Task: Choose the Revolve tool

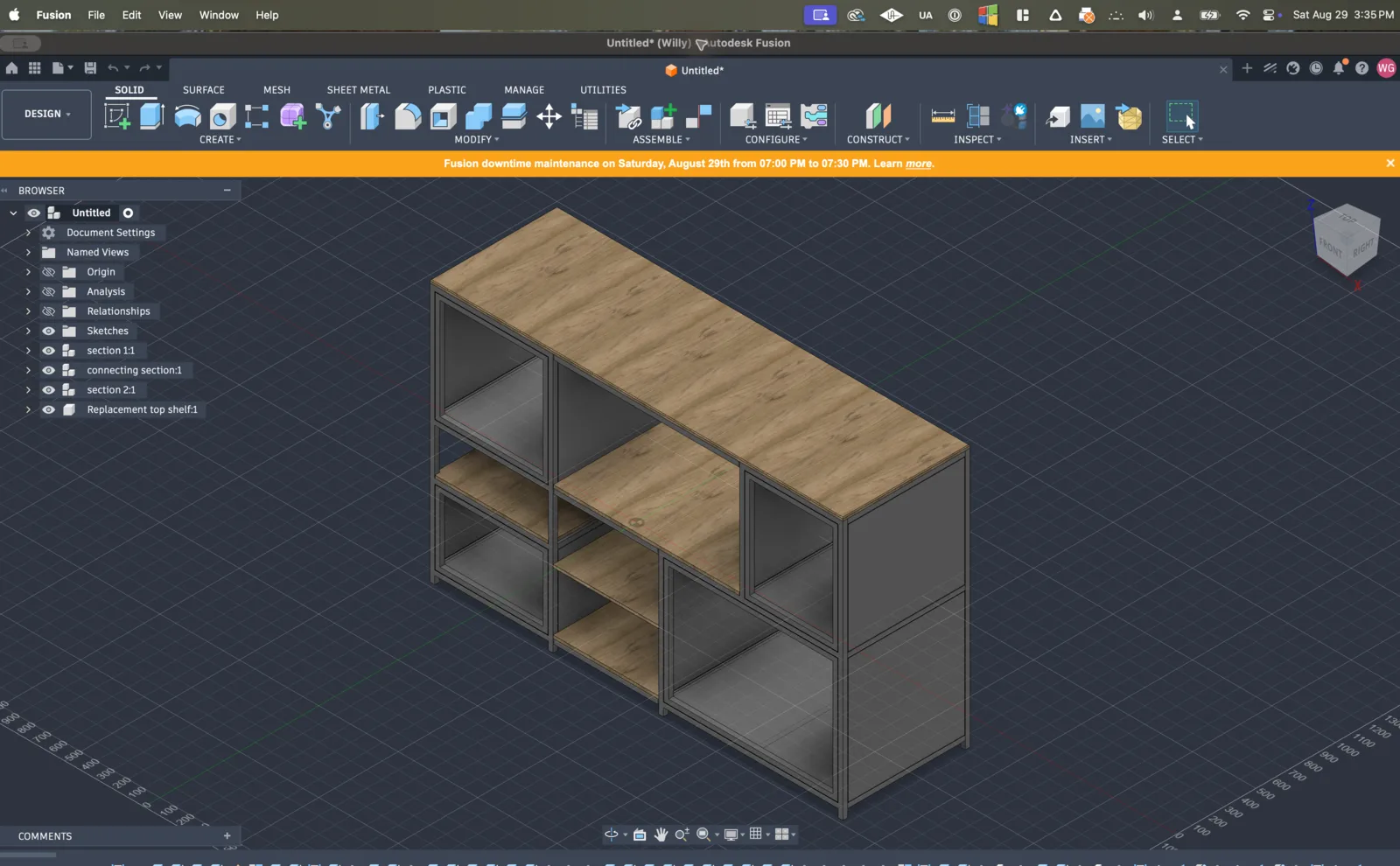Action: [x=187, y=116]
